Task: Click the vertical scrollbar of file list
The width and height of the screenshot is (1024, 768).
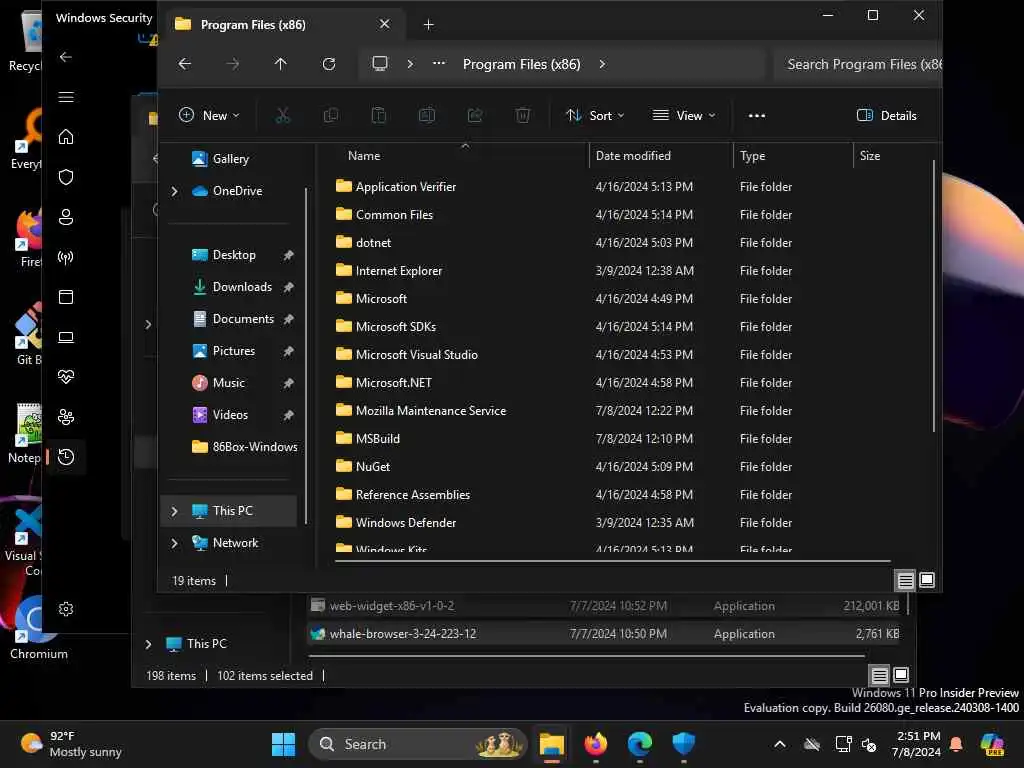Action: [x=934, y=296]
